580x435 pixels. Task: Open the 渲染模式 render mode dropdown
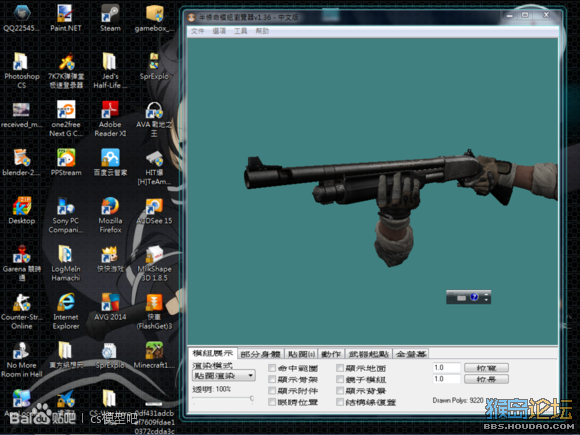point(224,376)
